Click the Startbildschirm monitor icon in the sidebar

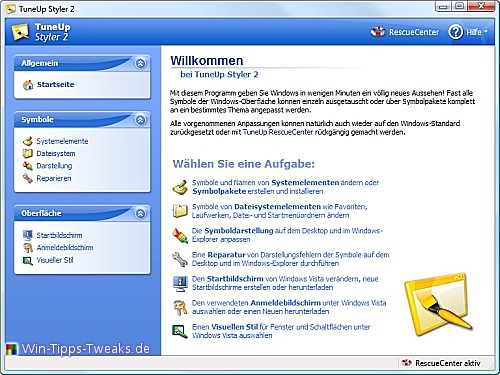(28, 235)
